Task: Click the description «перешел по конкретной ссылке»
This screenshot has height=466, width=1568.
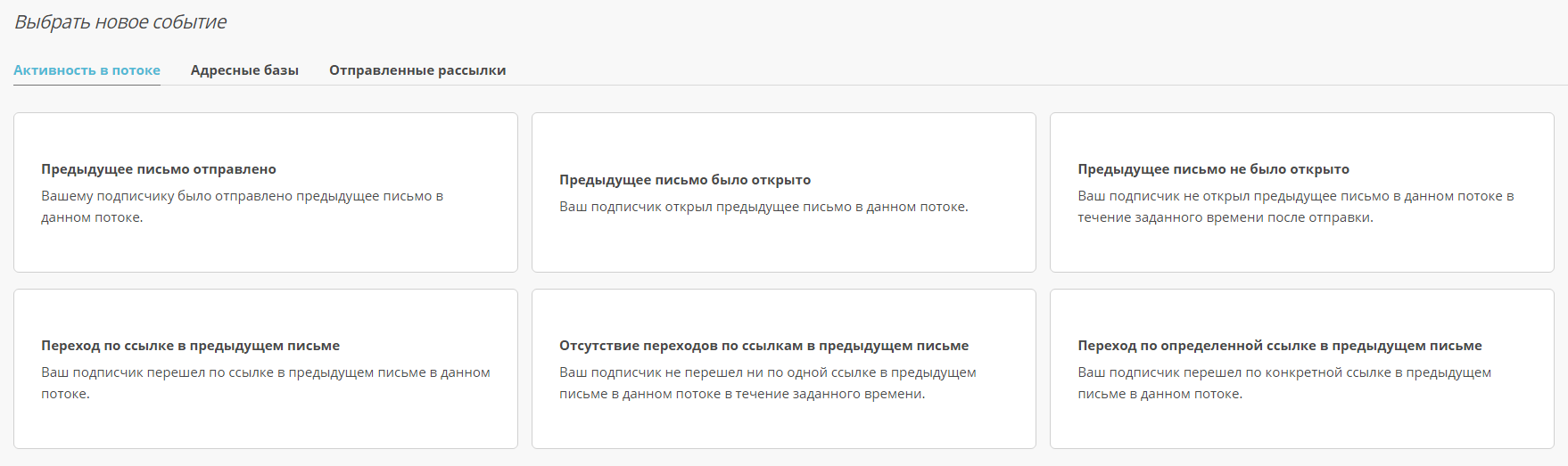Action: [x=1284, y=373]
